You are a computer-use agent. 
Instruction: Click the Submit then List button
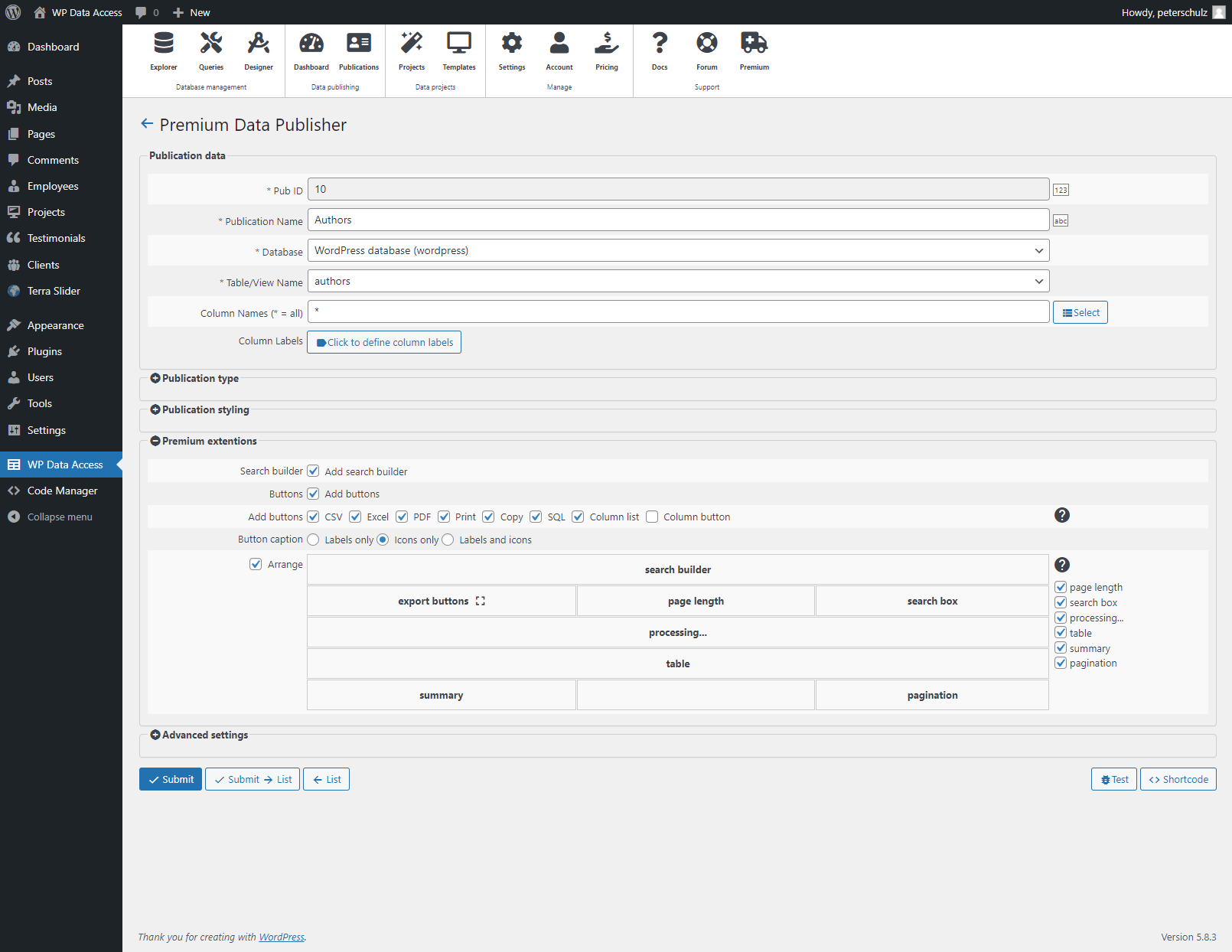coord(253,779)
